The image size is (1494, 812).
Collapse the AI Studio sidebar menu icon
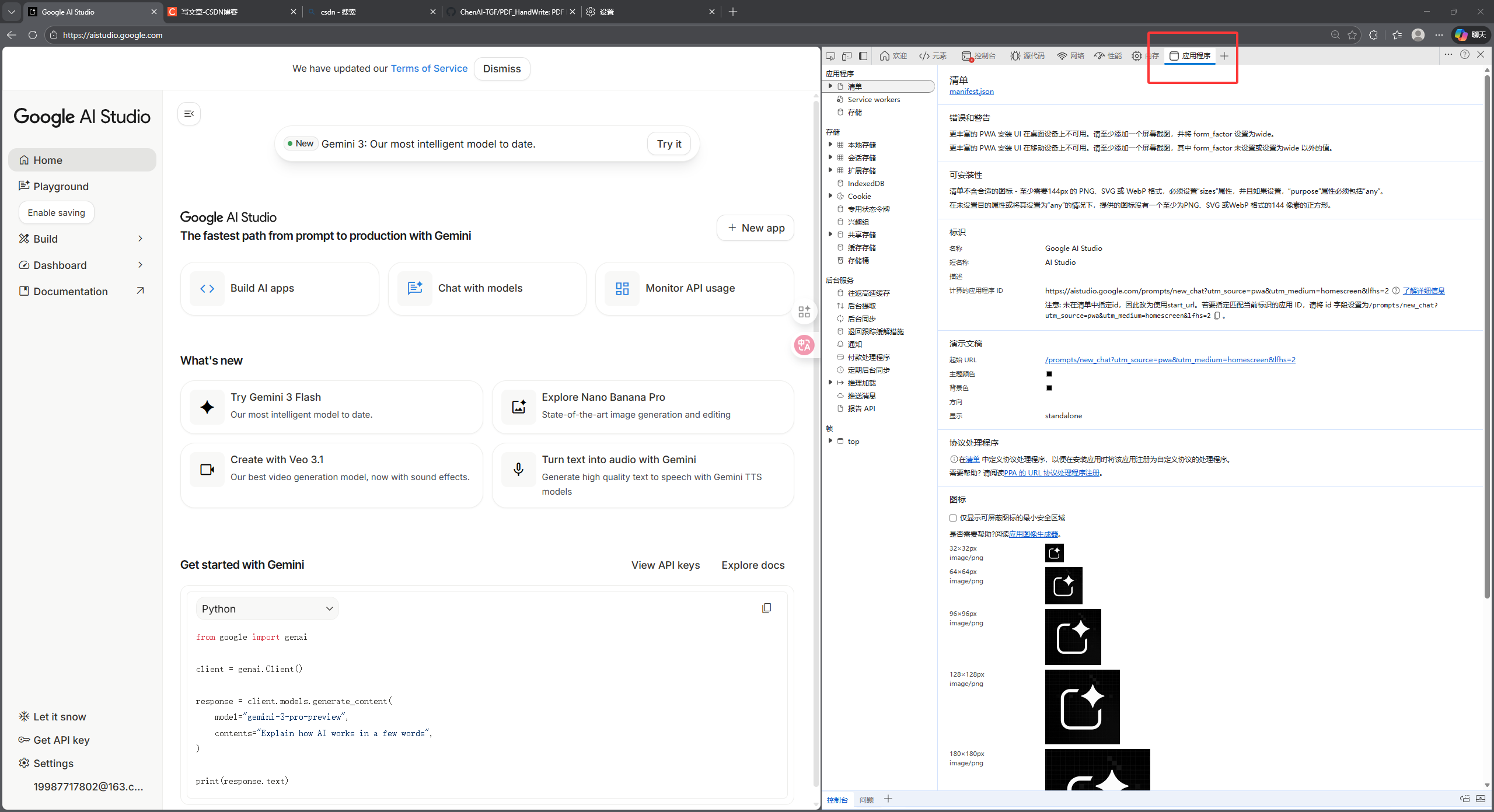coord(189,114)
